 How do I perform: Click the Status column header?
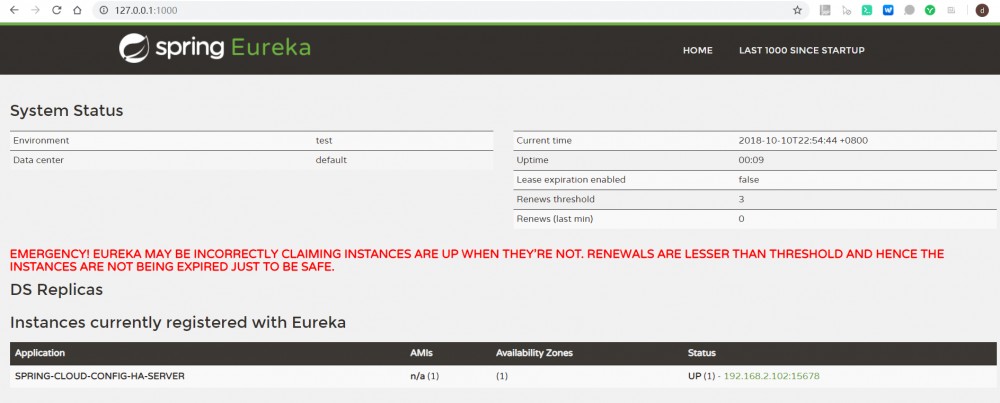pyautogui.click(x=702, y=353)
